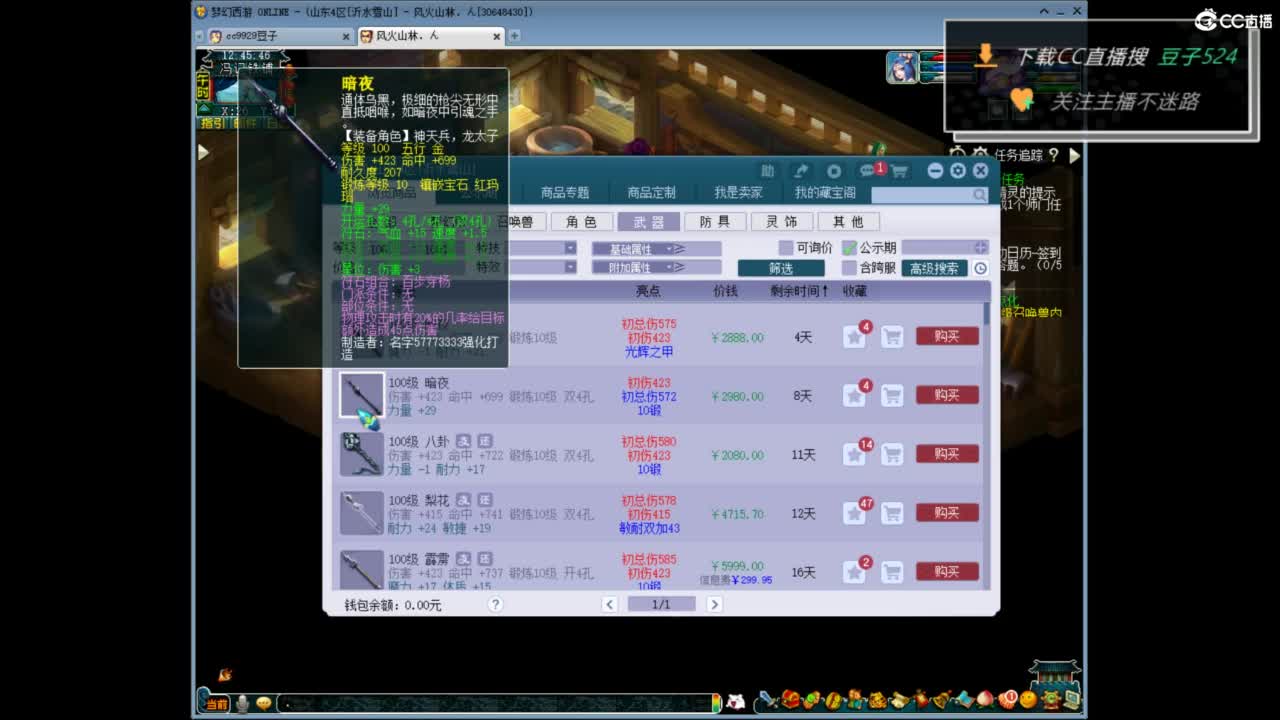1280x720 pixels.
Task: Add 暗夜 weapon to shopping cart
Action: point(892,396)
